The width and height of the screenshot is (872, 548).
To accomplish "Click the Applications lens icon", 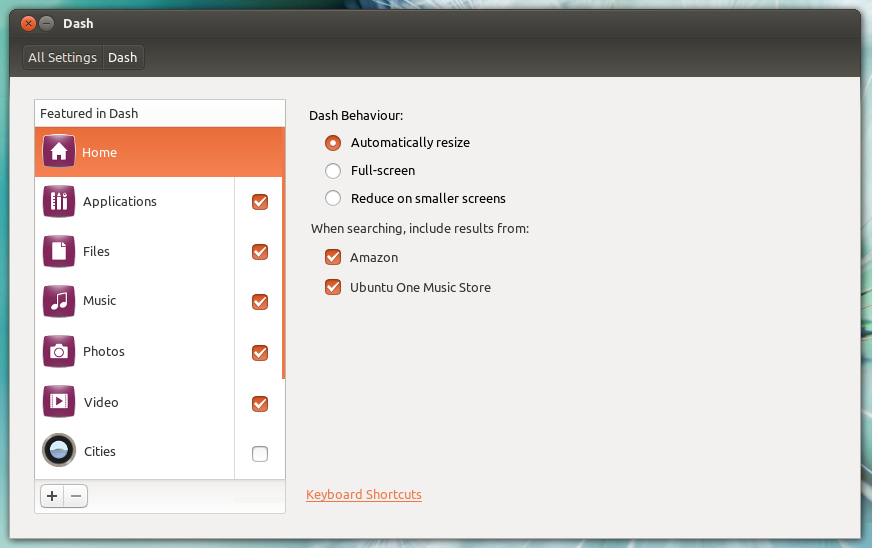I will click(x=59, y=201).
